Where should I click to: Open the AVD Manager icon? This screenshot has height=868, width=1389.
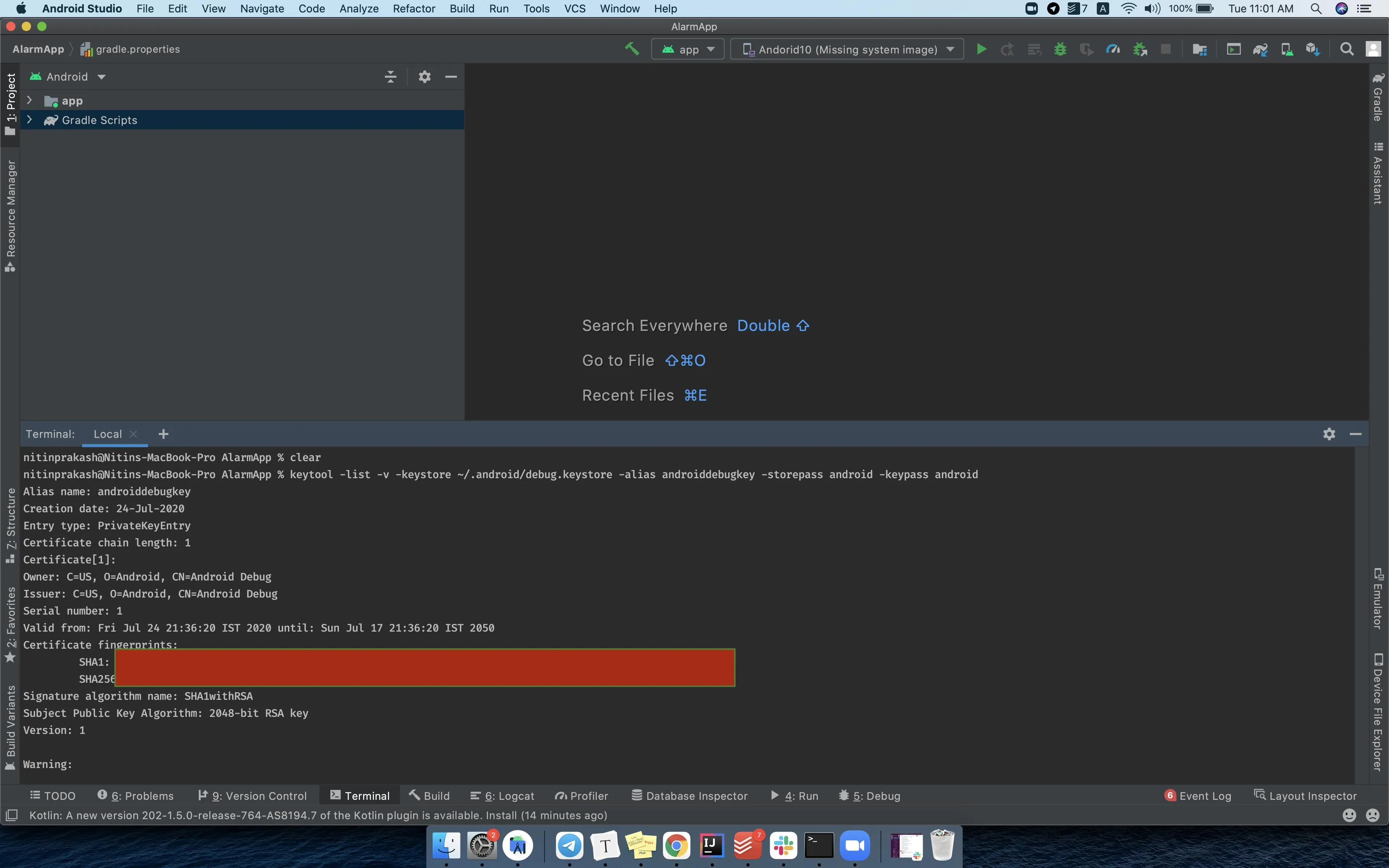(1287, 49)
